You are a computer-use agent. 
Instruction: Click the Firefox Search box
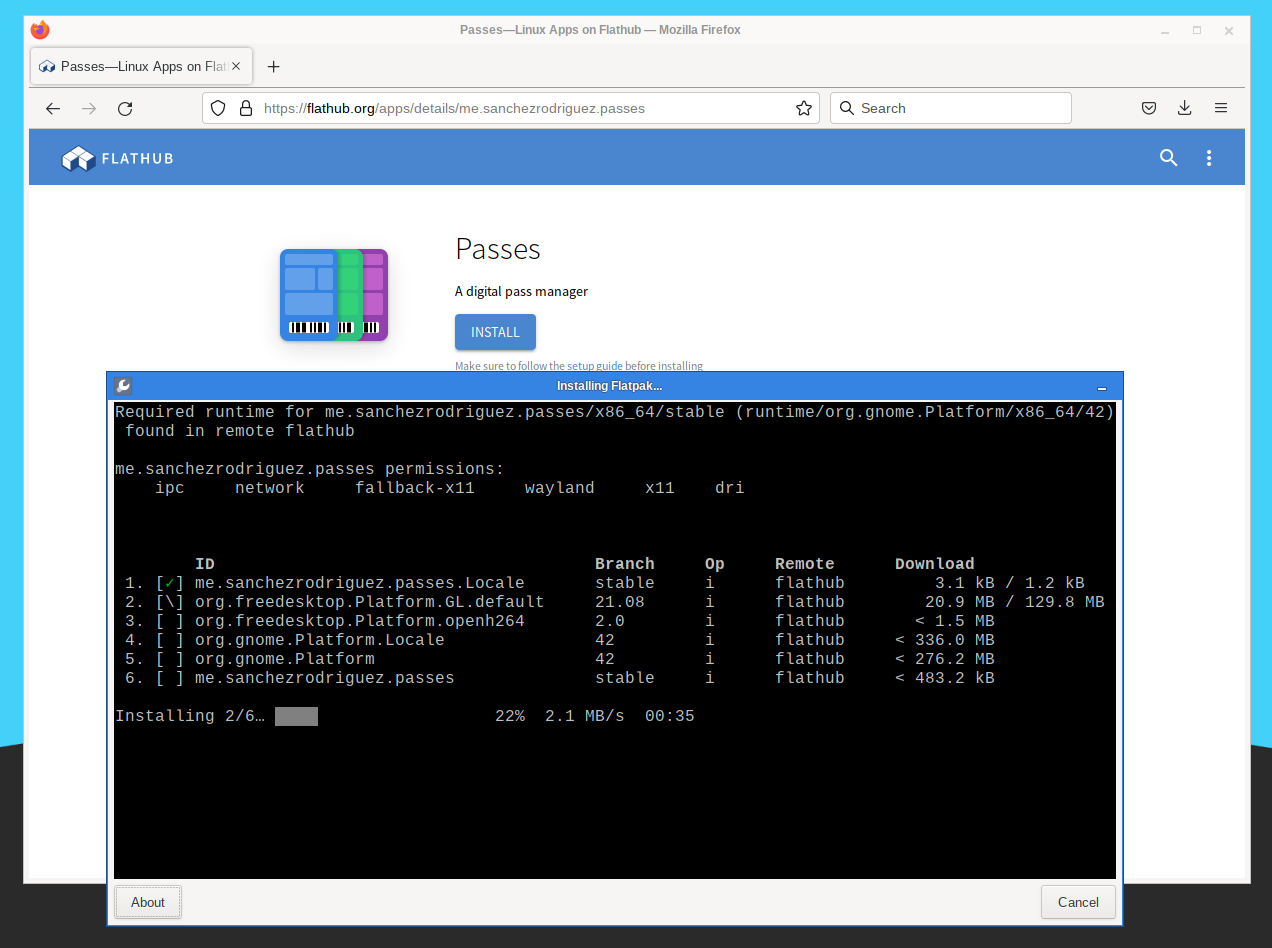click(x=950, y=108)
